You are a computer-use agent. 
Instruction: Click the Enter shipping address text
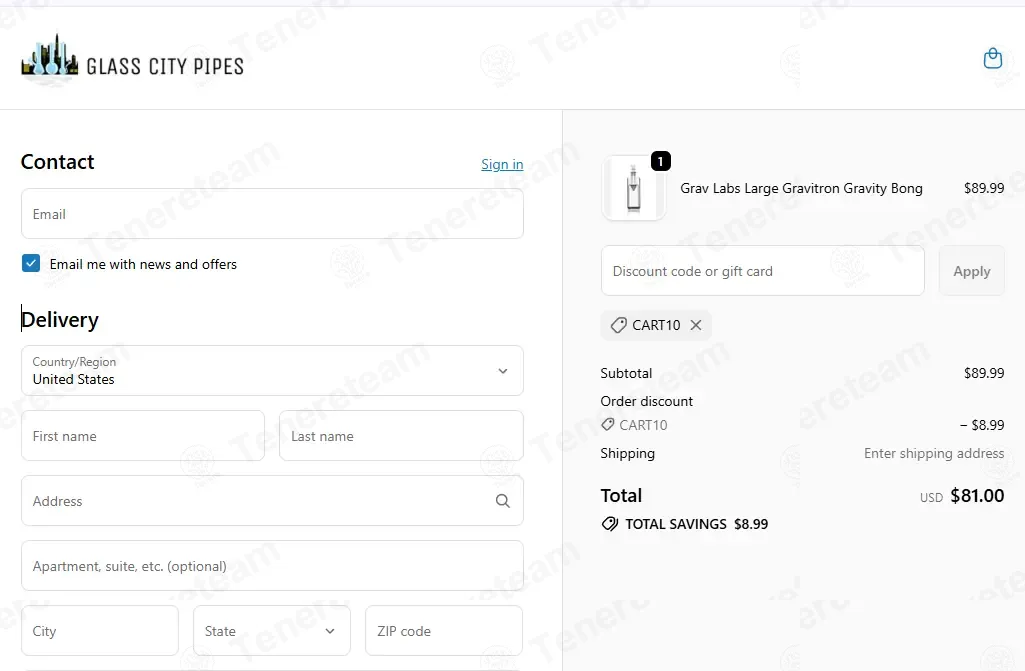pyautogui.click(x=934, y=453)
